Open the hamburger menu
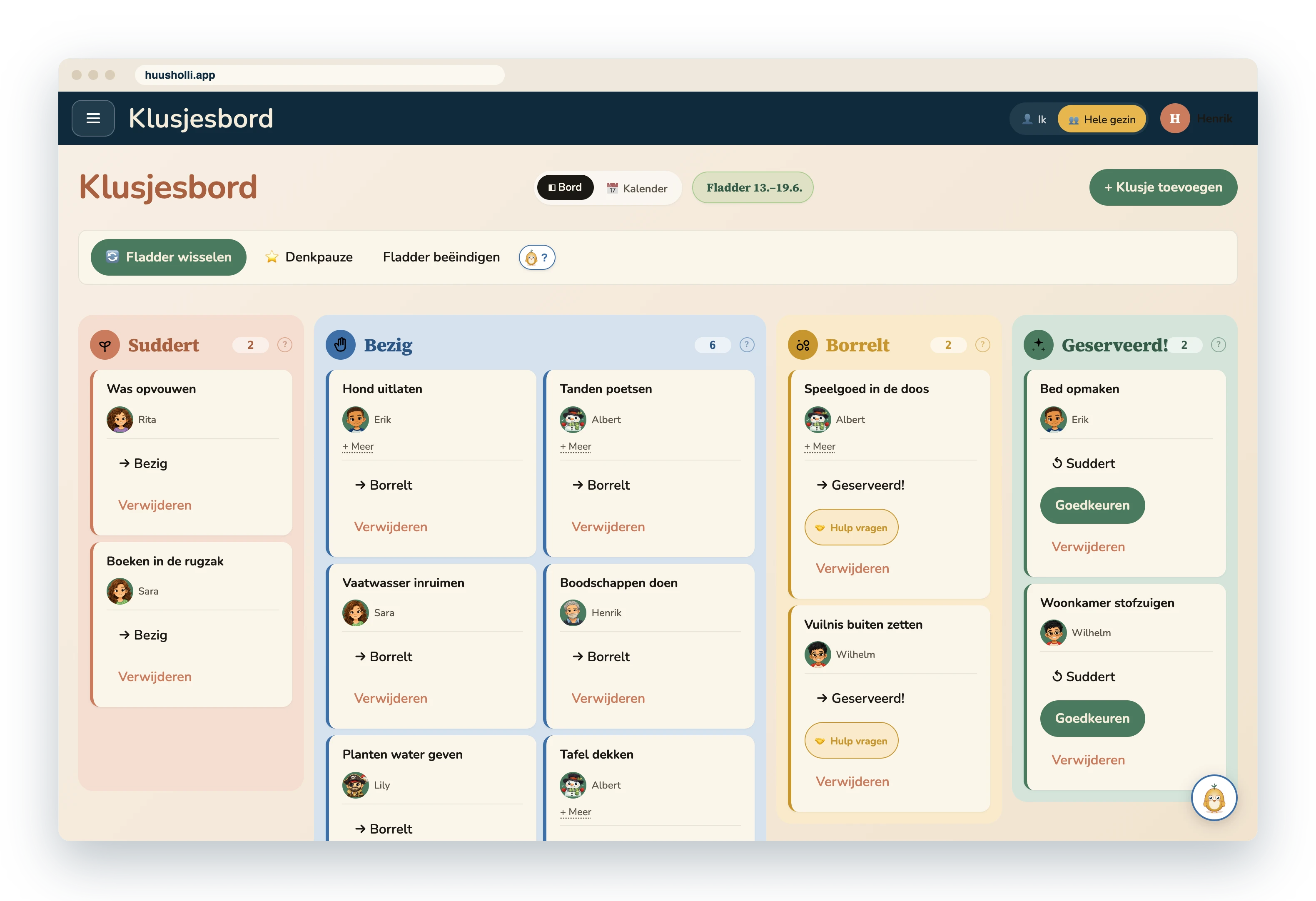This screenshot has width=1316, height=901. (93, 118)
